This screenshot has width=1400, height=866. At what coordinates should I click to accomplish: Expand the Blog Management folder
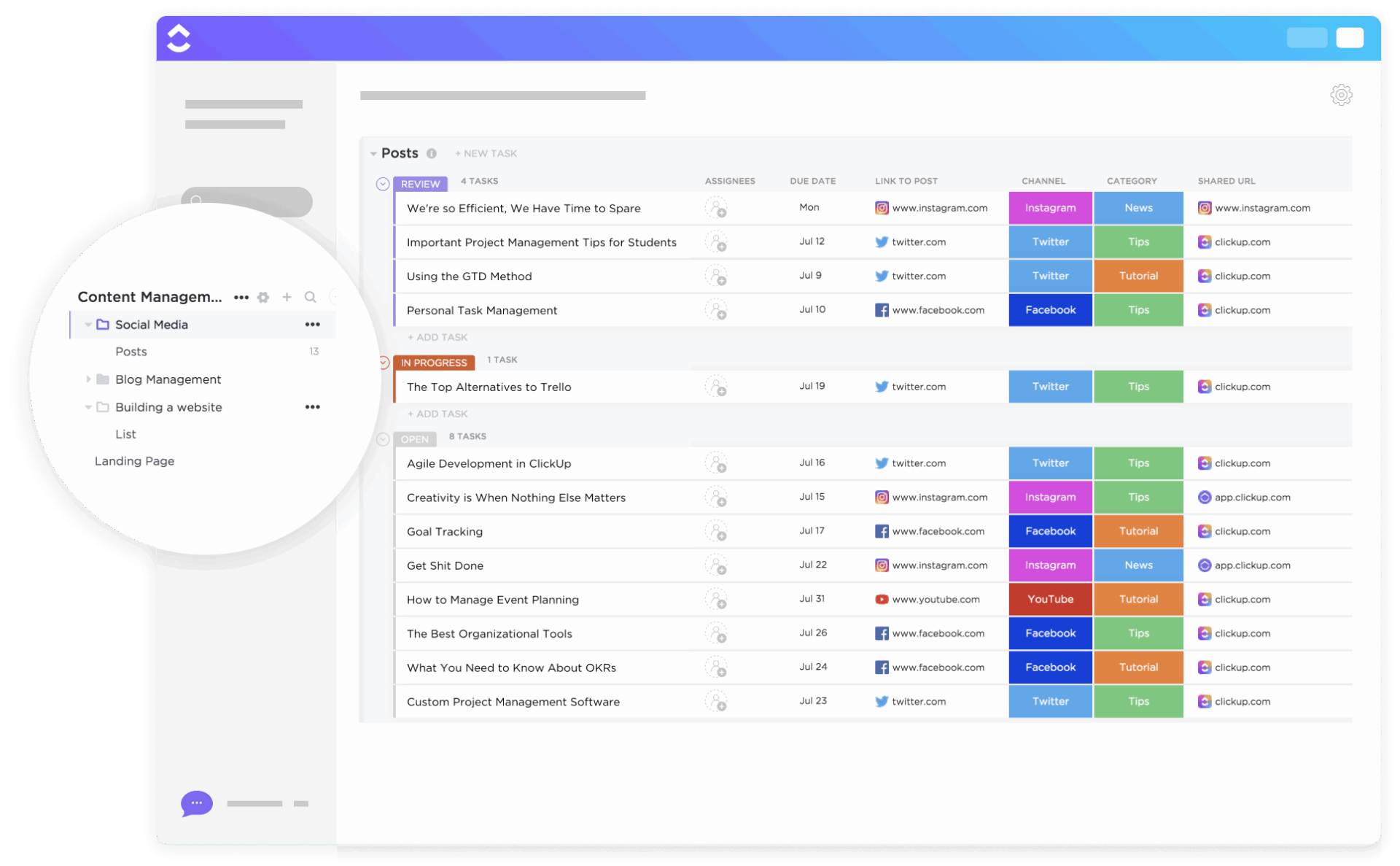coord(88,379)
